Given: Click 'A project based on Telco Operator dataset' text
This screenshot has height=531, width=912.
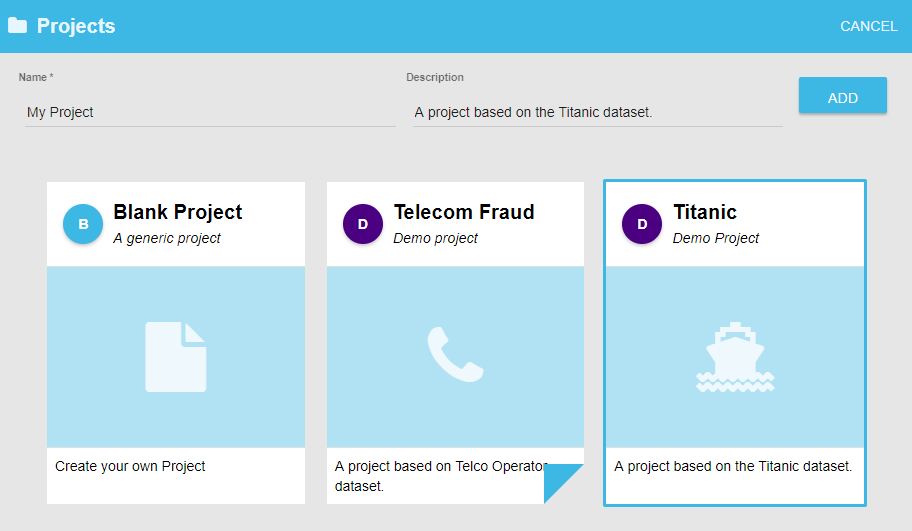Looking at the screenshot, I should click(x=440, y=476).
